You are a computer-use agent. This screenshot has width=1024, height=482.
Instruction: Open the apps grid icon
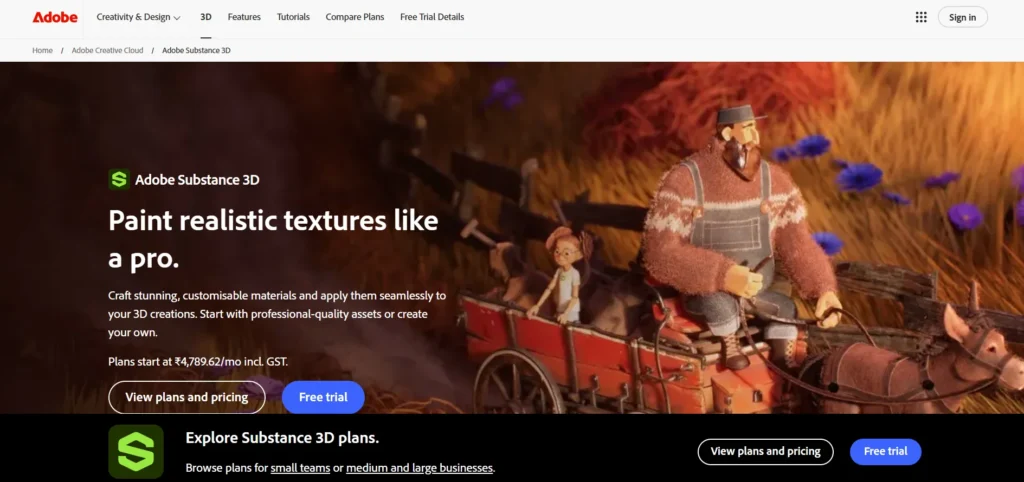coord(921,17)
